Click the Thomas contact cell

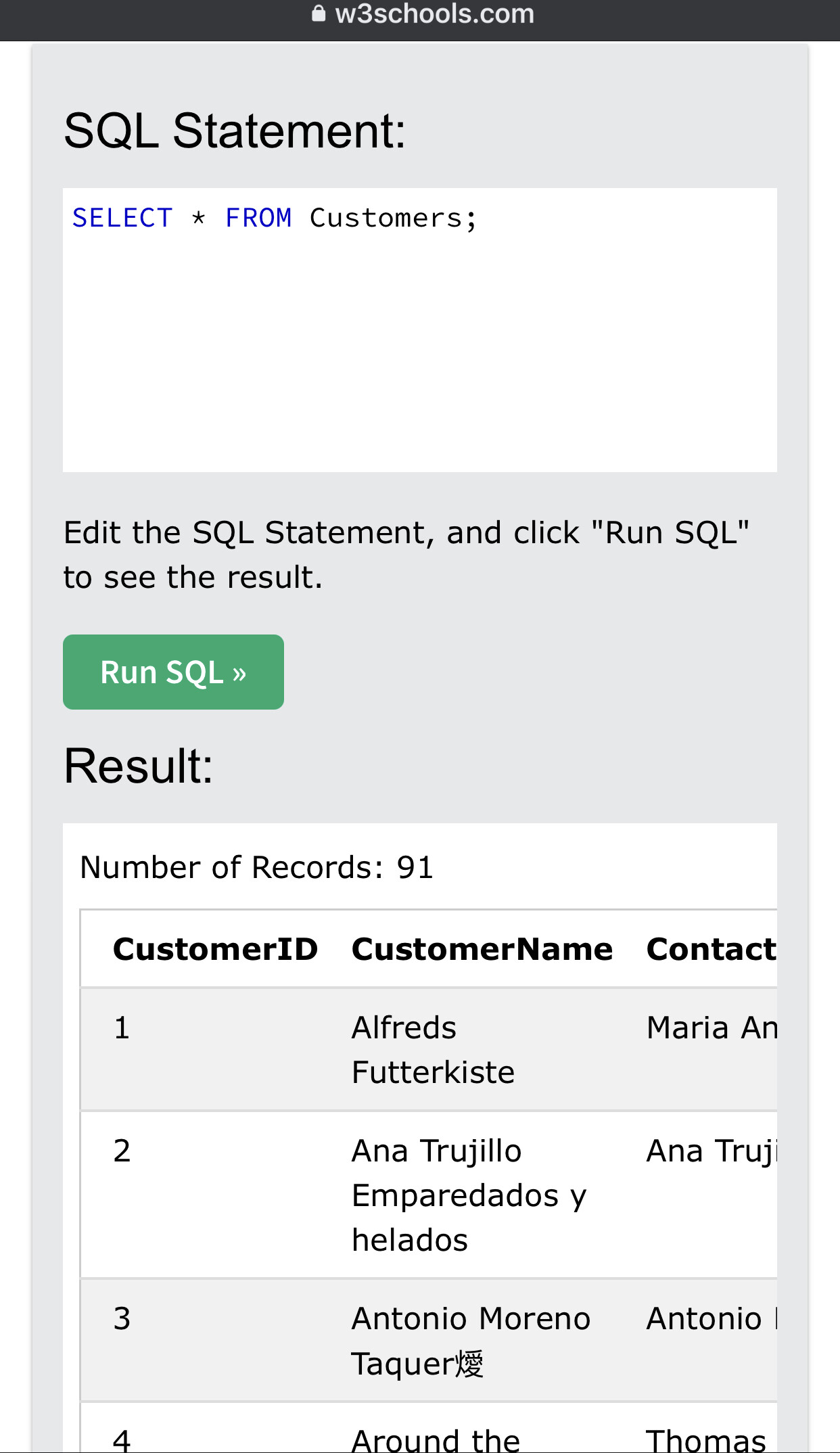[x=704, y=1428]
